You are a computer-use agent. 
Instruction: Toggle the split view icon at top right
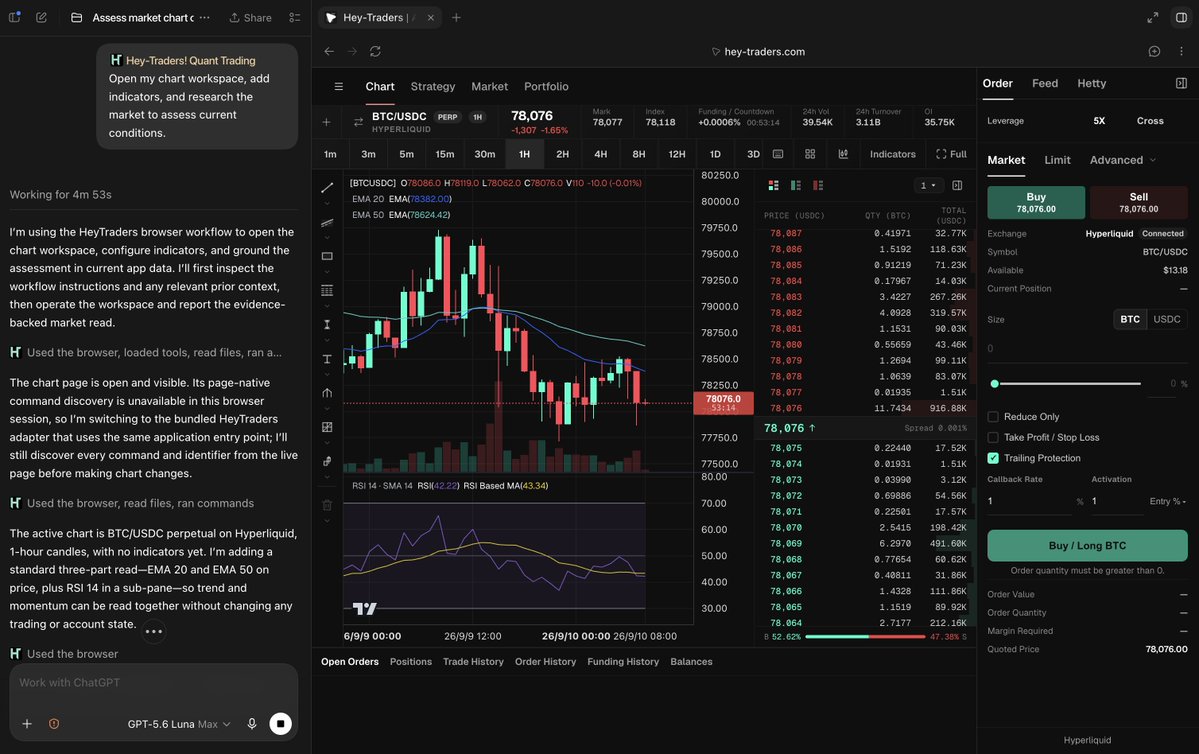[x=1181, y=18]
